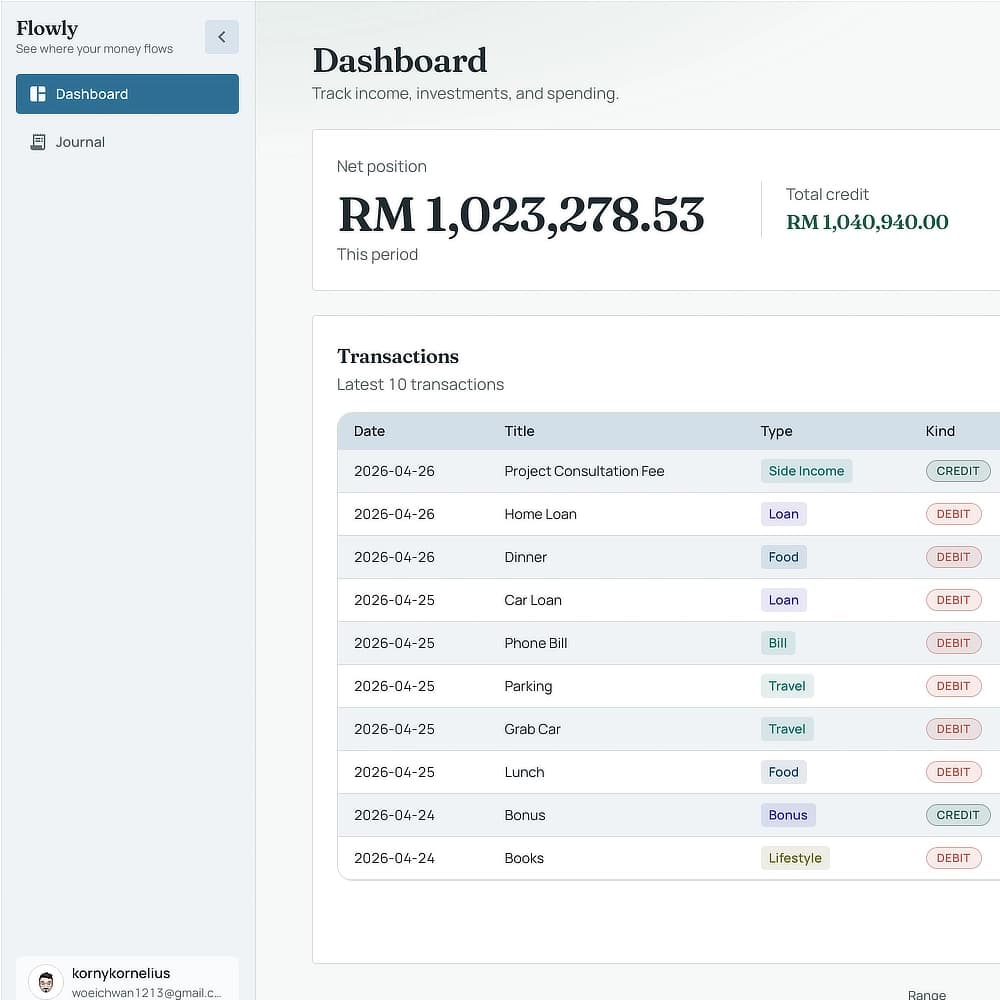This screenshot has width=1000, height=1000.
Task: Click the Title column header
Action: 519,431
